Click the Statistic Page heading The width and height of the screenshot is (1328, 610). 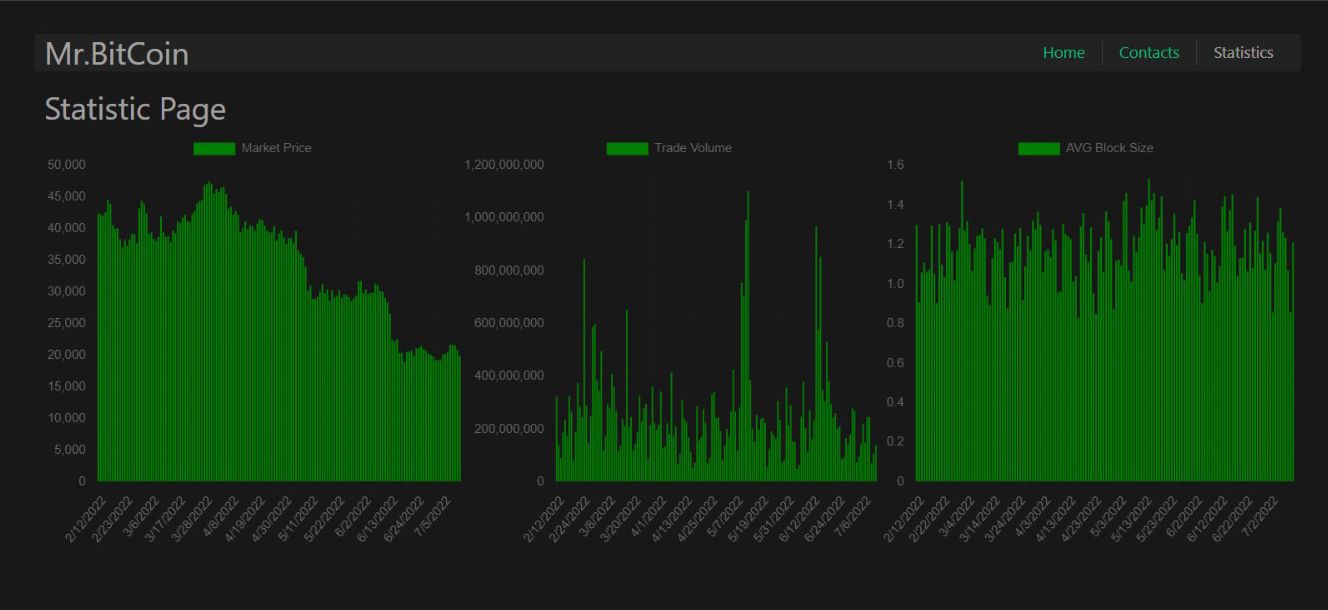(x=135, y=109)
